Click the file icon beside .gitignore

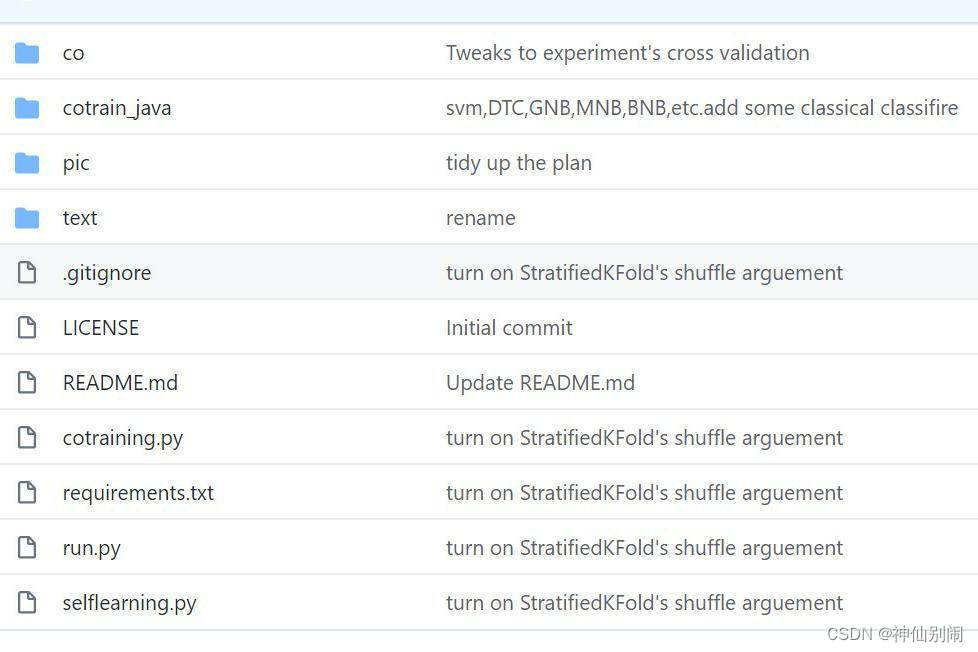click(x=27, y=272)
